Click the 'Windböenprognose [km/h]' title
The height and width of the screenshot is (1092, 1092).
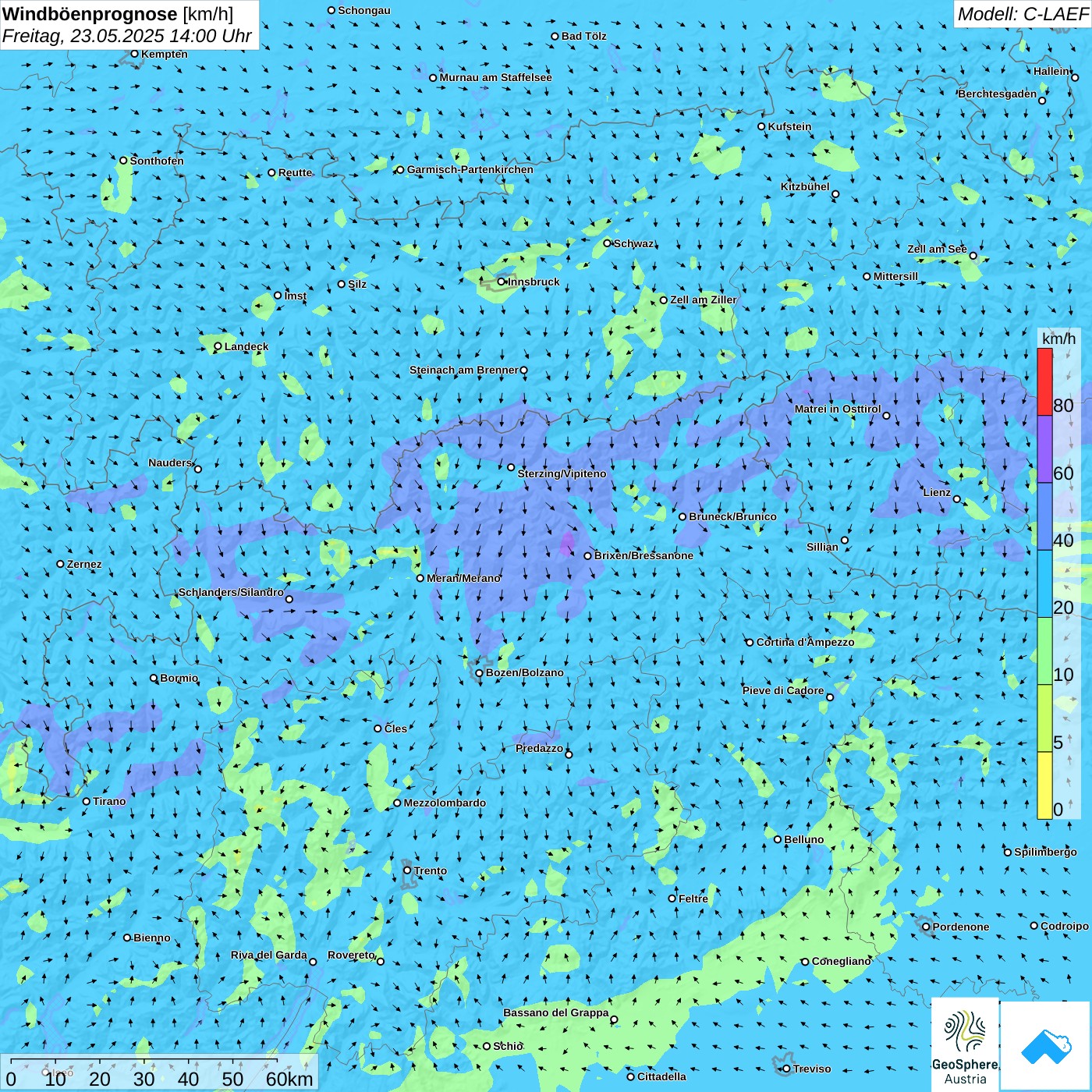pos(118,14)
